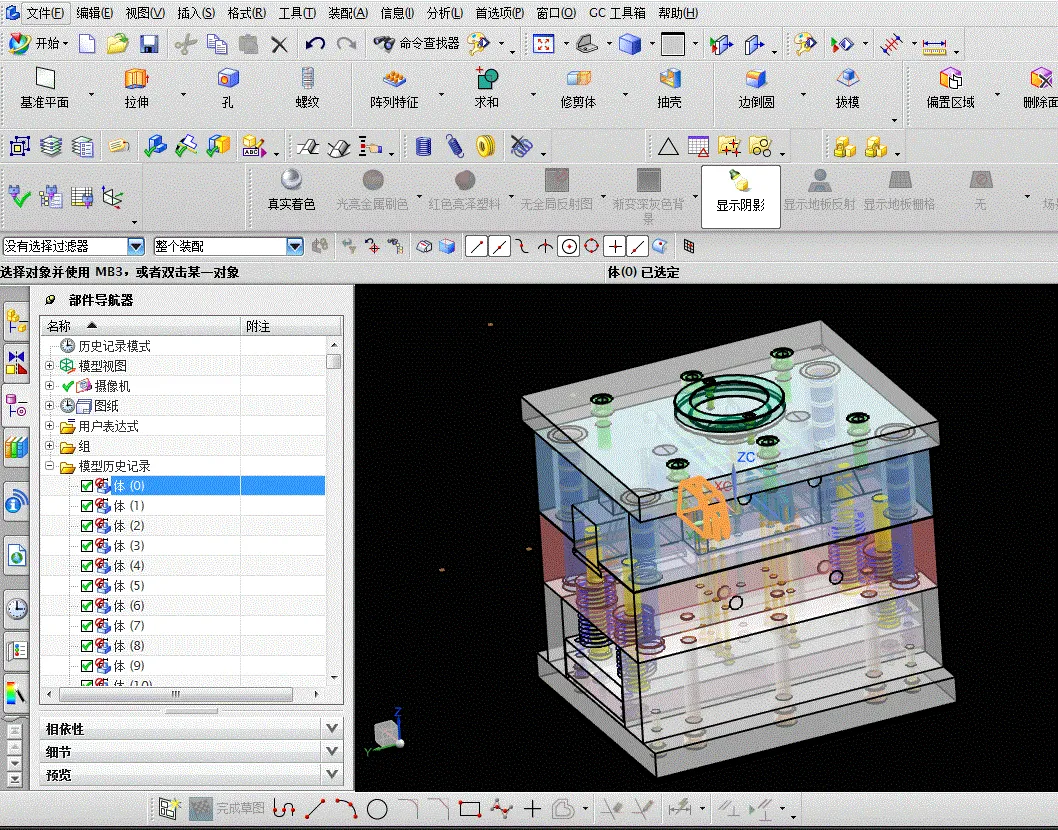Open the assembly navigator sidebar icon
Viewport: 1058px width, 830px height.
click(x=16, y=322)
